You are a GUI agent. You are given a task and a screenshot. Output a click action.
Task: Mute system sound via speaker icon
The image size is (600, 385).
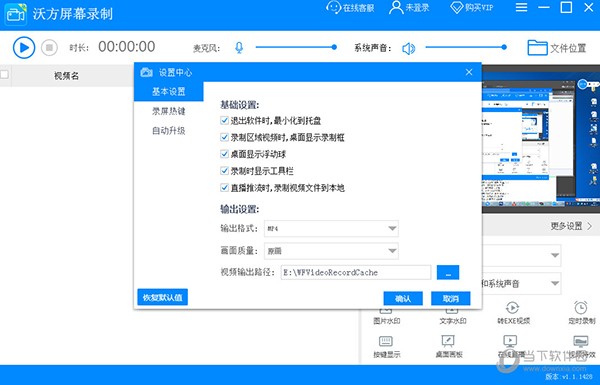(409, 48)
